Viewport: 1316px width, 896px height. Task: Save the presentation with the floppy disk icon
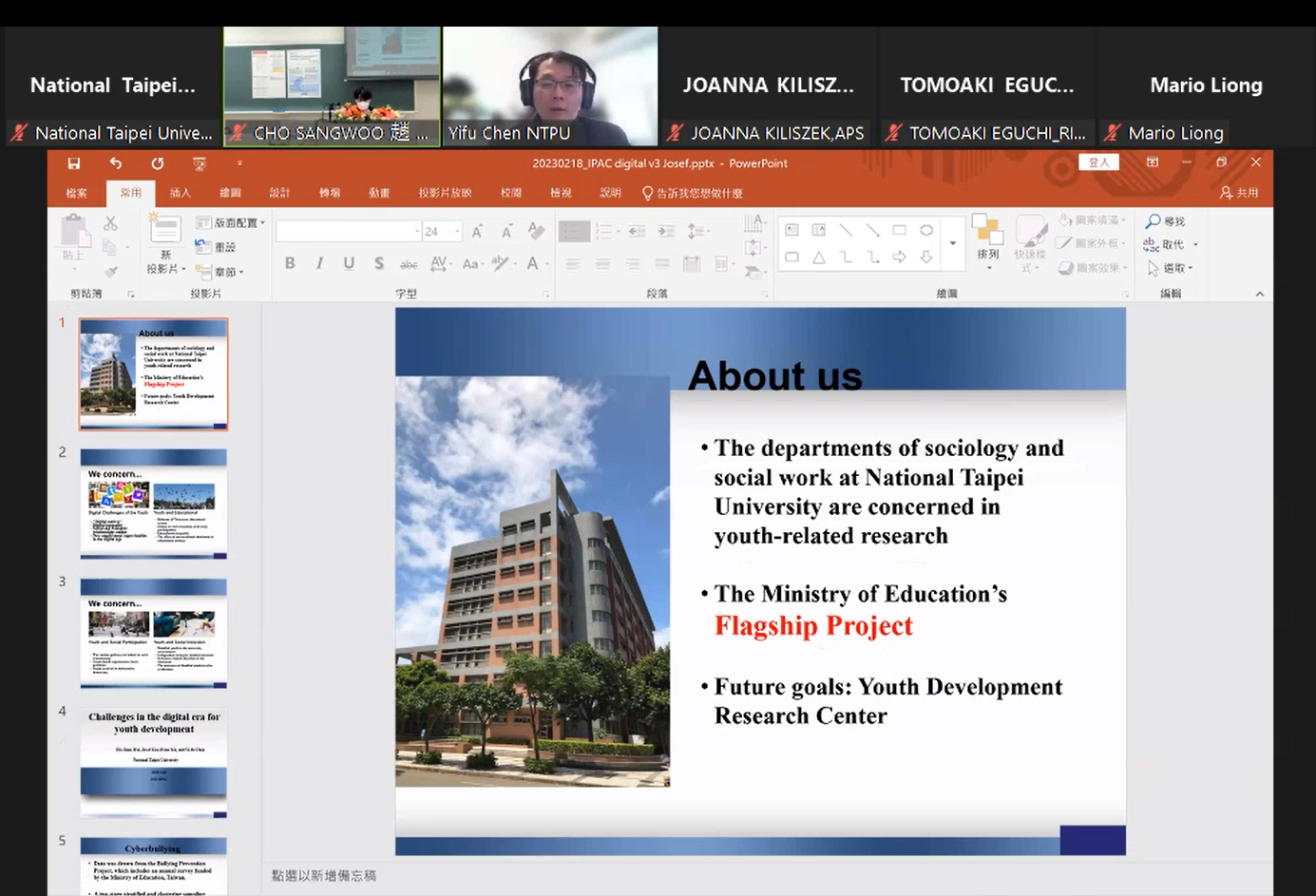tap(74, 163)
